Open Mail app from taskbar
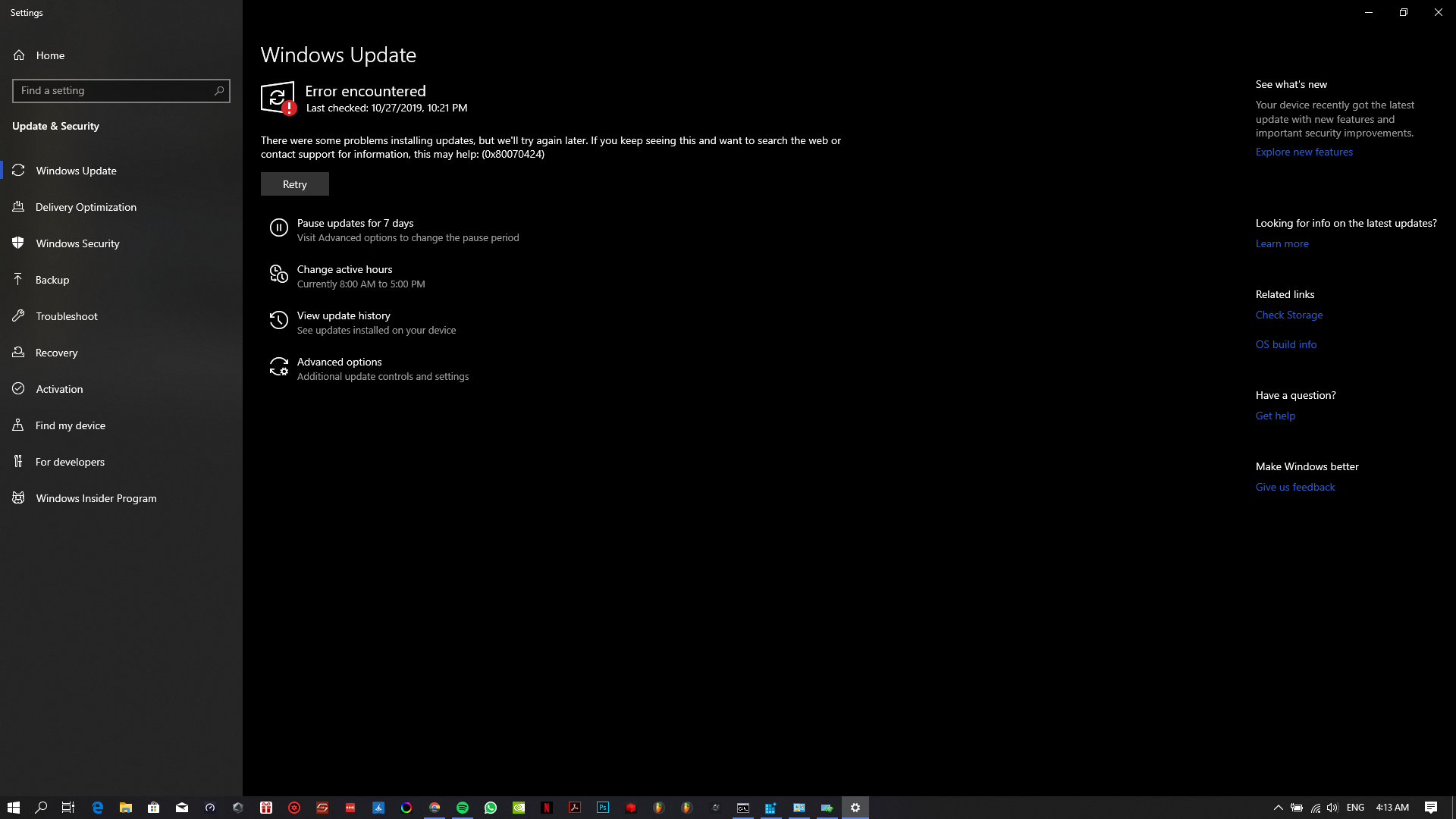Viewport: 1456px width, 819px height. 182,808
